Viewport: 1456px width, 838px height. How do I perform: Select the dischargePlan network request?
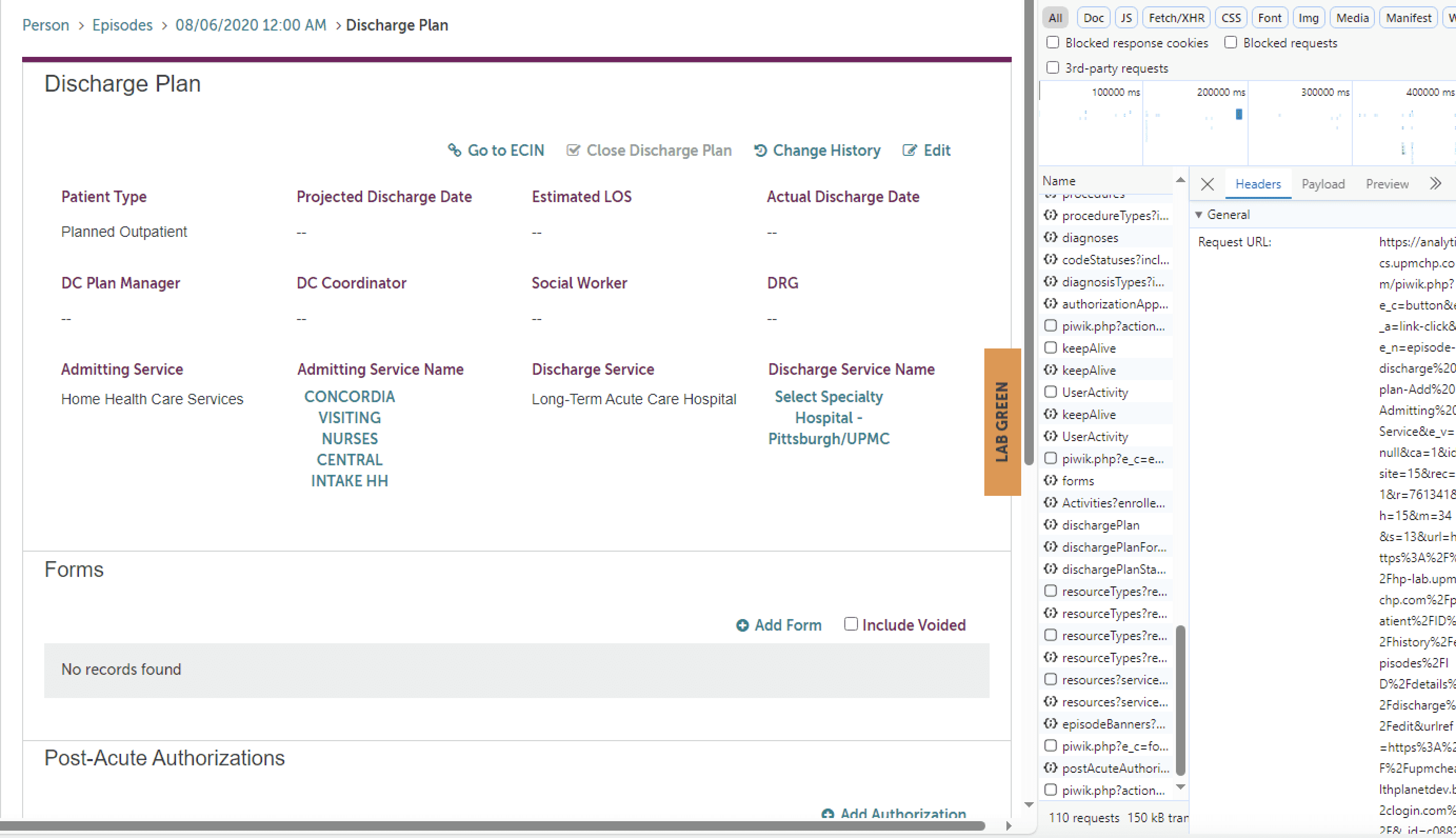coord(1100,525)
